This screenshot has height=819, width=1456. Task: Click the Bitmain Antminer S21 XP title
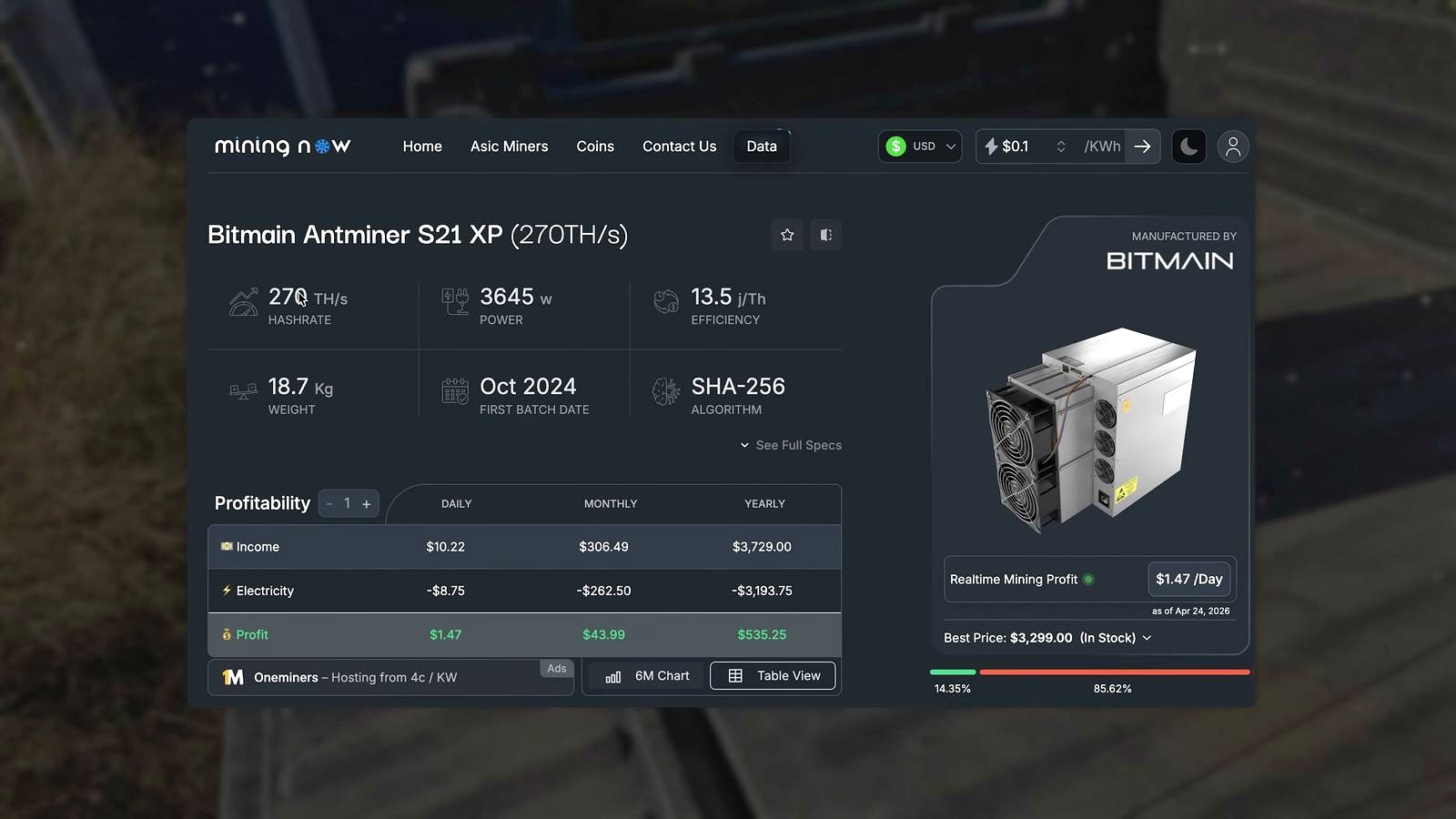pyautogui.click(x=418, y=235)
